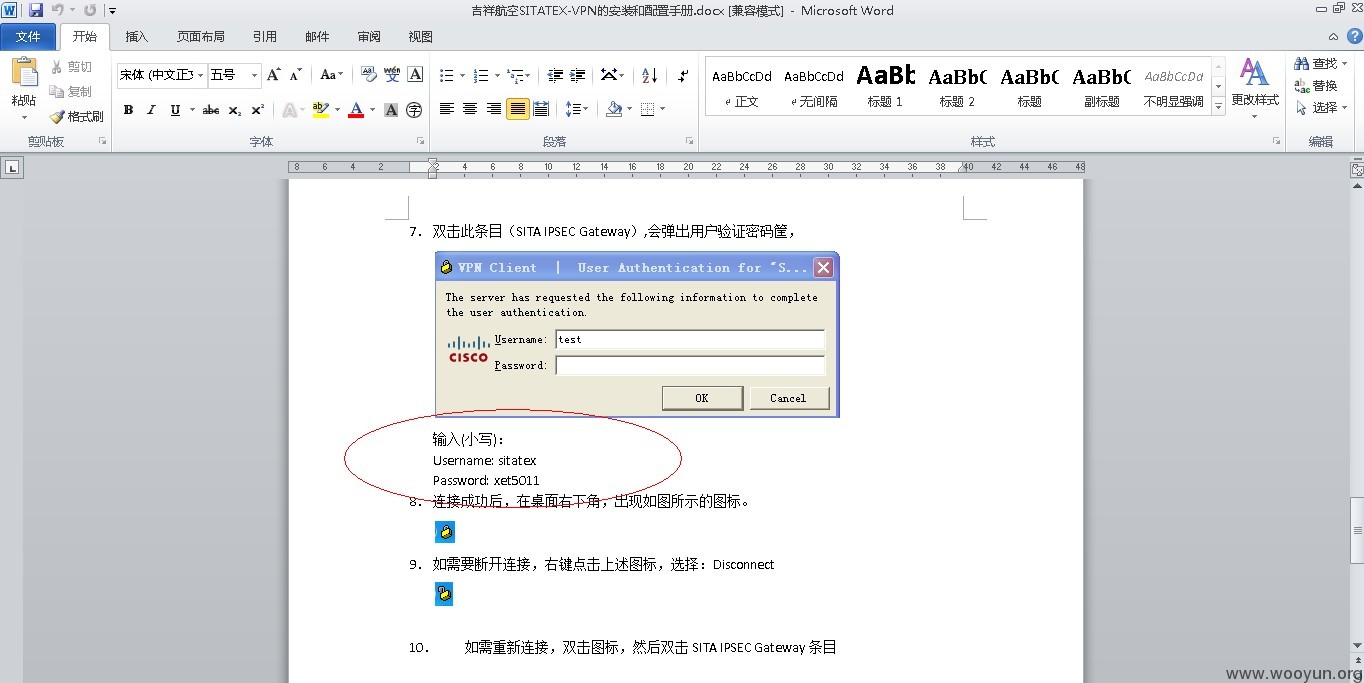Apply the 标题 2 heading style
This screenshot has height=683, width=1364.
pyautogui.click(x=957, y=86)
